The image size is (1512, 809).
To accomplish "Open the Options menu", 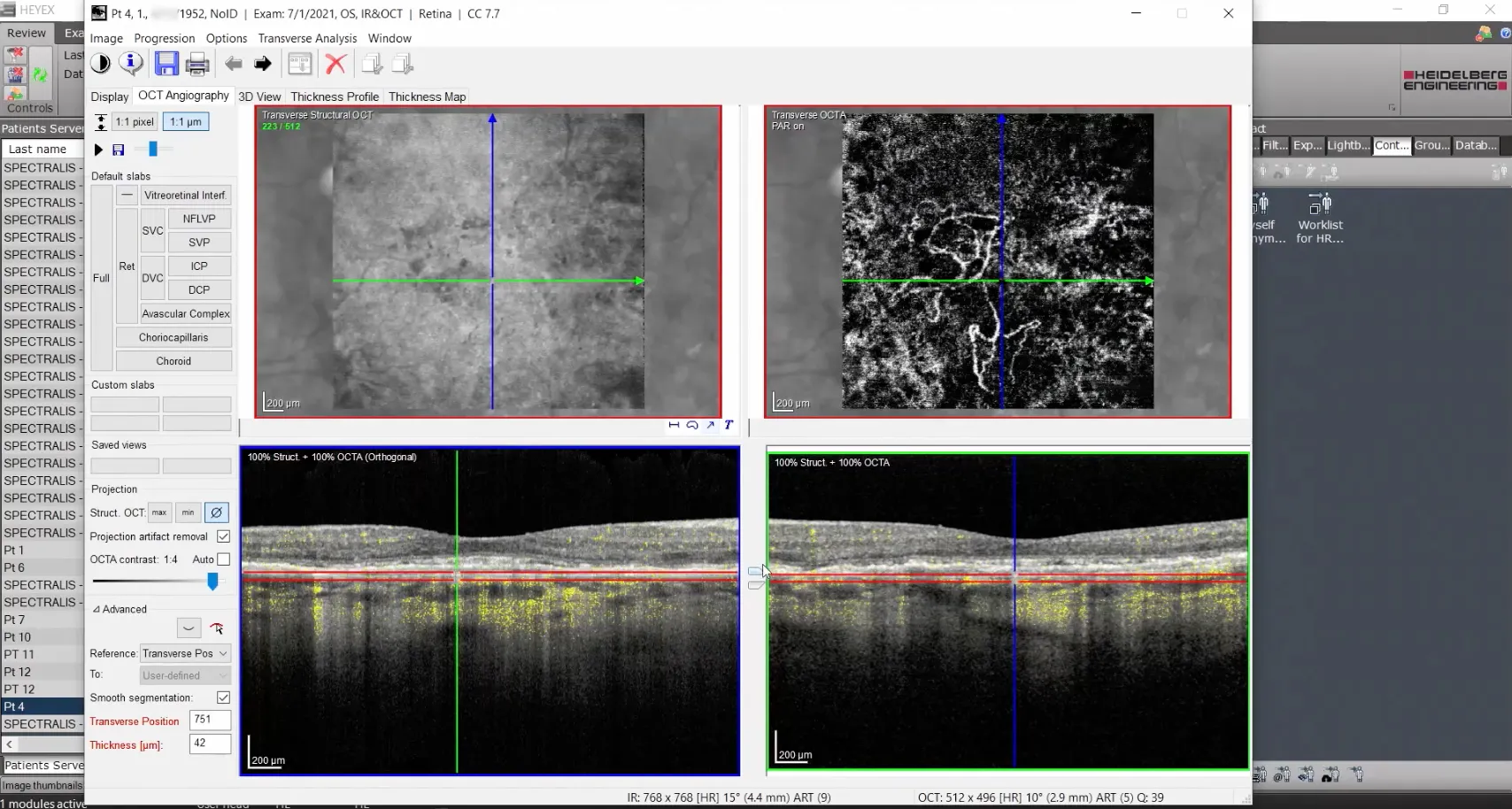I will click(x=227, y=38).
